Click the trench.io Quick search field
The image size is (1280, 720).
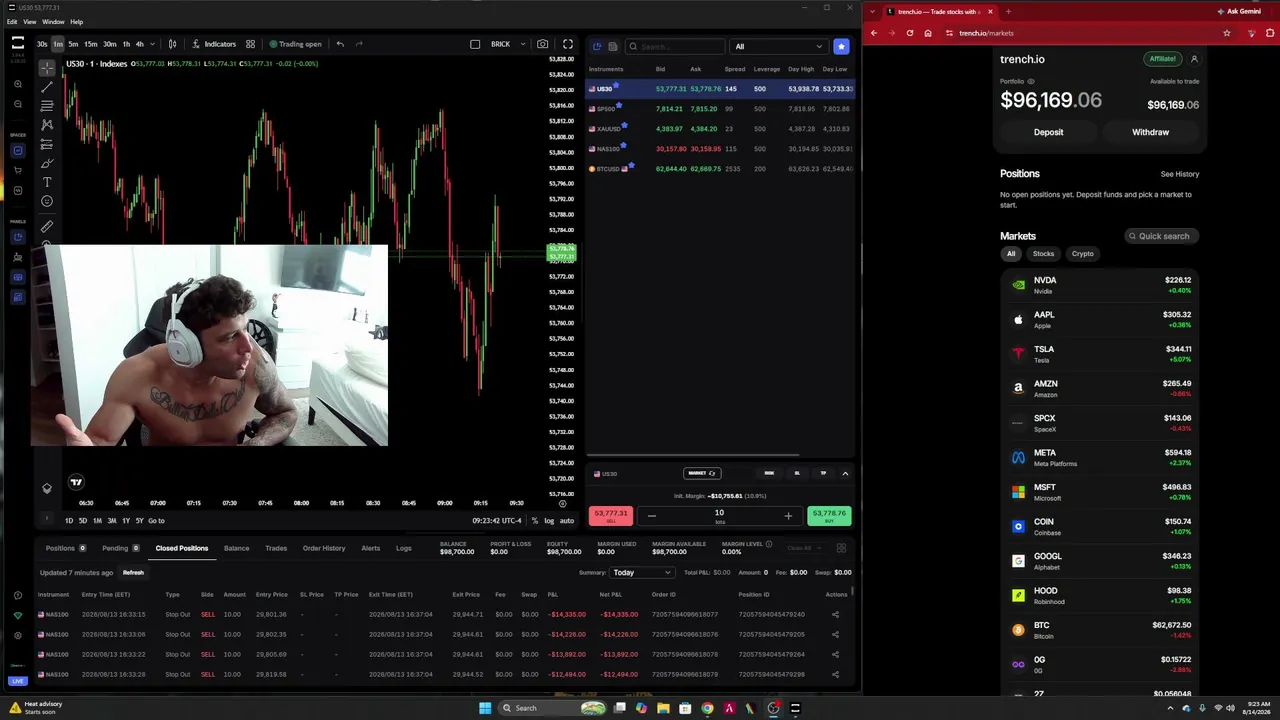1161,236
